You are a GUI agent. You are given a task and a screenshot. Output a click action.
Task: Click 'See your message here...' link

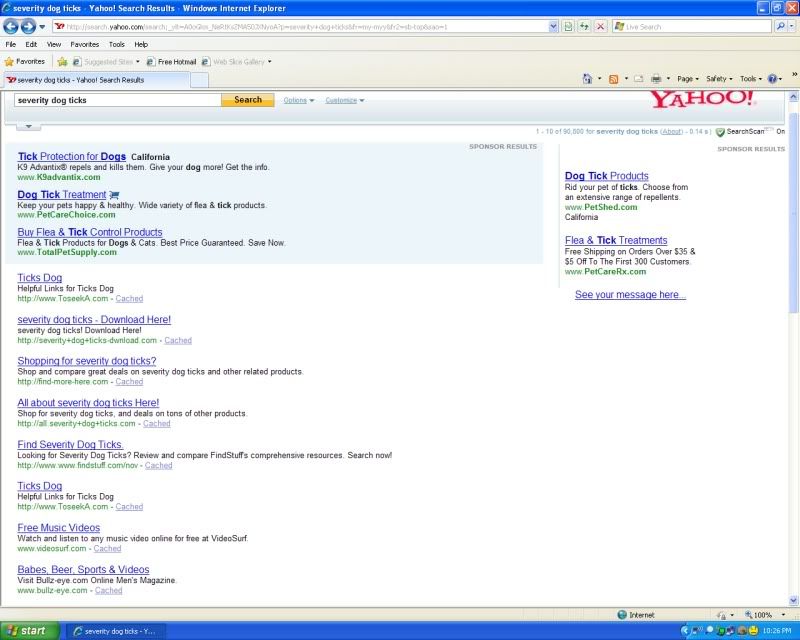point(630,295)
